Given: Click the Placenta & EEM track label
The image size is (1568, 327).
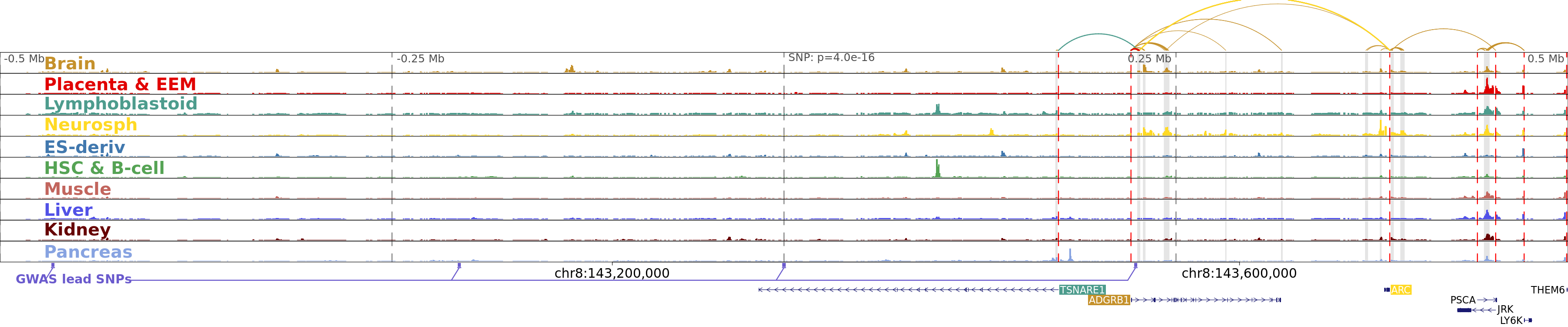Looking at the screenshot, I should (120, 84).
